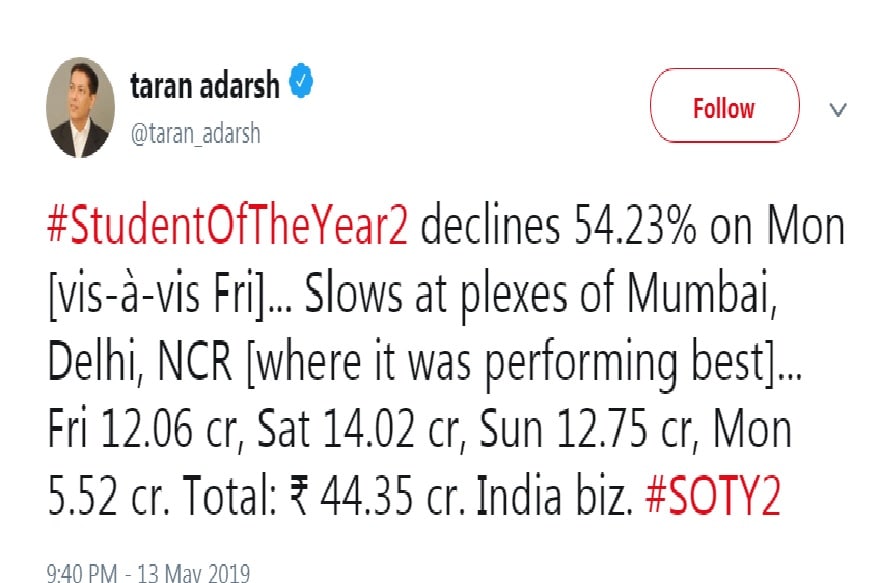This screenshot has height=583, width=875.
Task: Click the 'Delhi, NCR' words in the tweet
Action: point(140,361)
